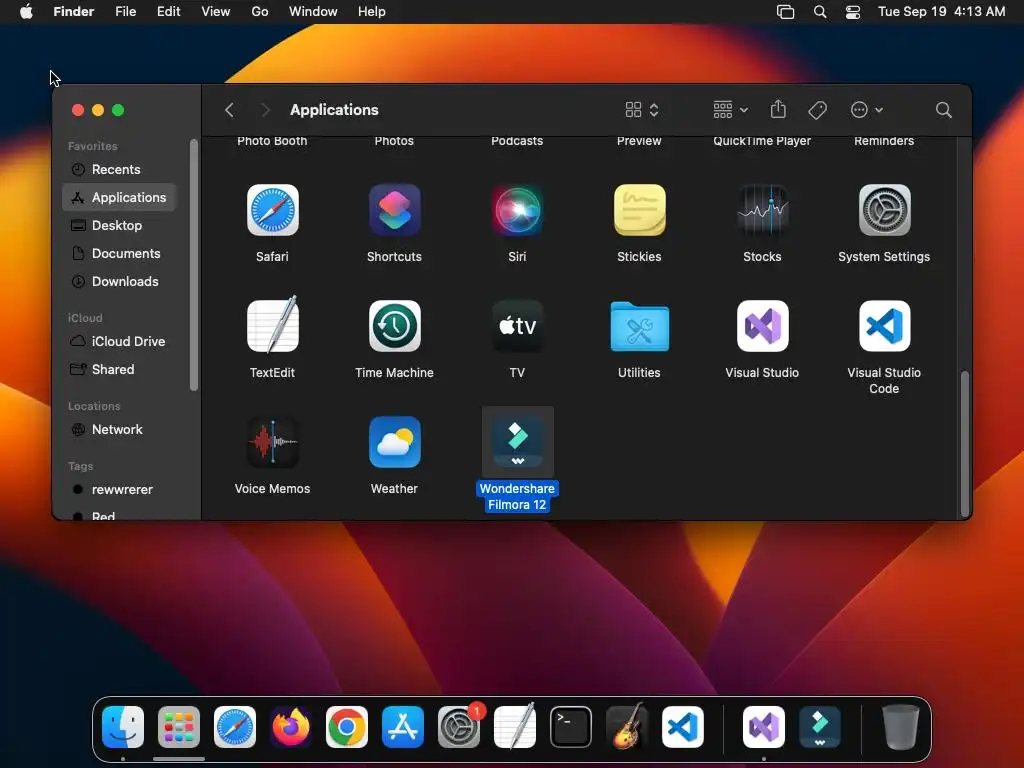Open GarageBand from the Dock
The width and height of the screenshot is (1024, 768).
pos(627,727)
